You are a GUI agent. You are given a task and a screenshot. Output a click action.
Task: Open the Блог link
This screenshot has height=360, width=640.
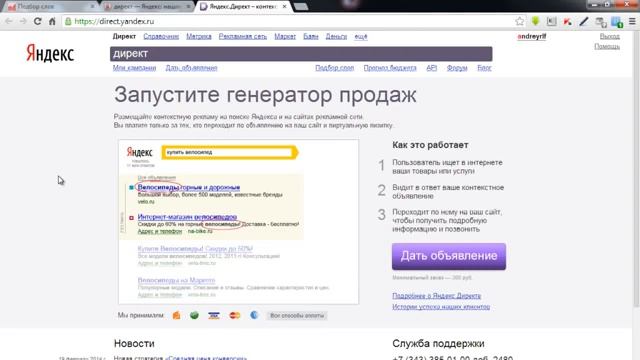pyautogui.click(x=484, y=68)
